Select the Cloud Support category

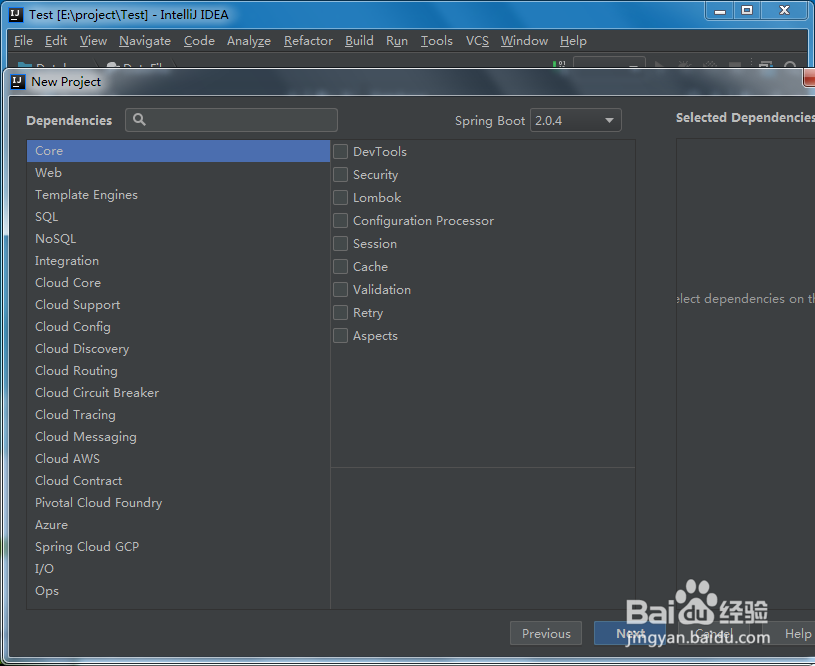coord(178,305)
